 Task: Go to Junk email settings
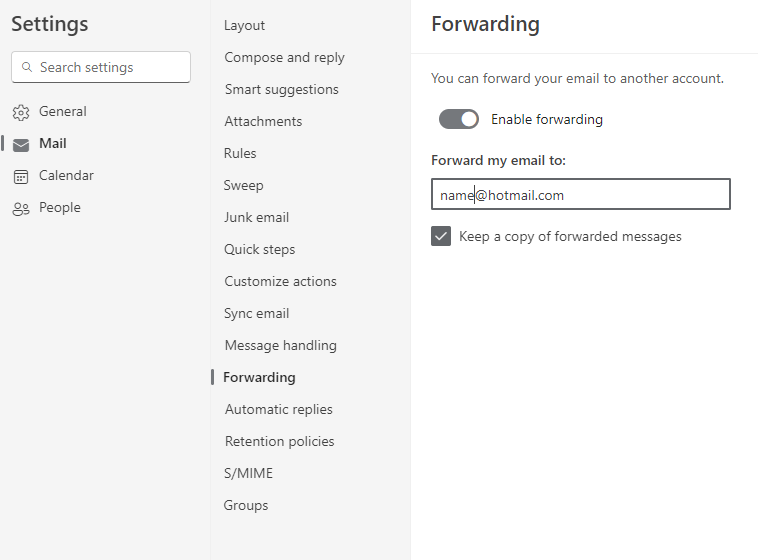pos(256,217)
